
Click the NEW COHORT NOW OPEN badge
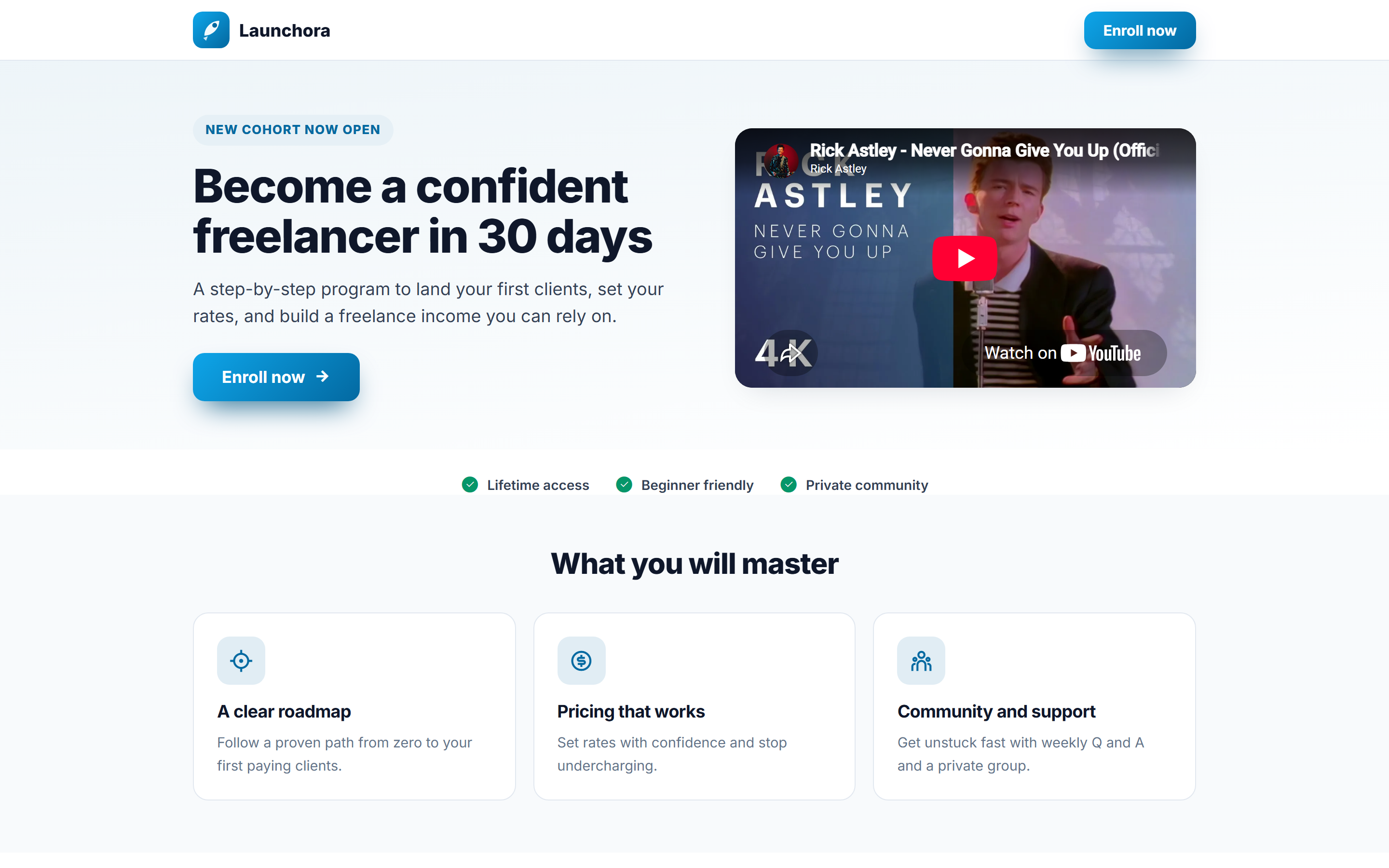pos(293,130)
